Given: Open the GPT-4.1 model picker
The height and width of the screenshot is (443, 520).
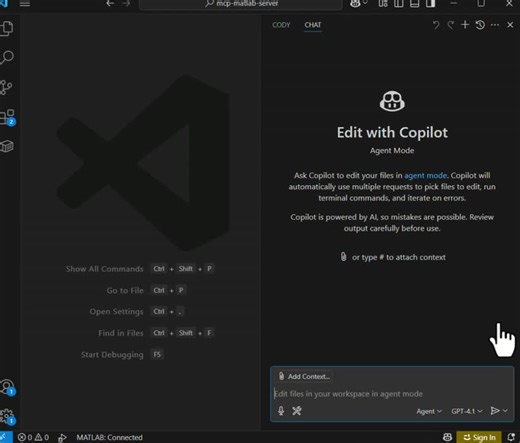Looking at the screenshot, I should [467, 411].
